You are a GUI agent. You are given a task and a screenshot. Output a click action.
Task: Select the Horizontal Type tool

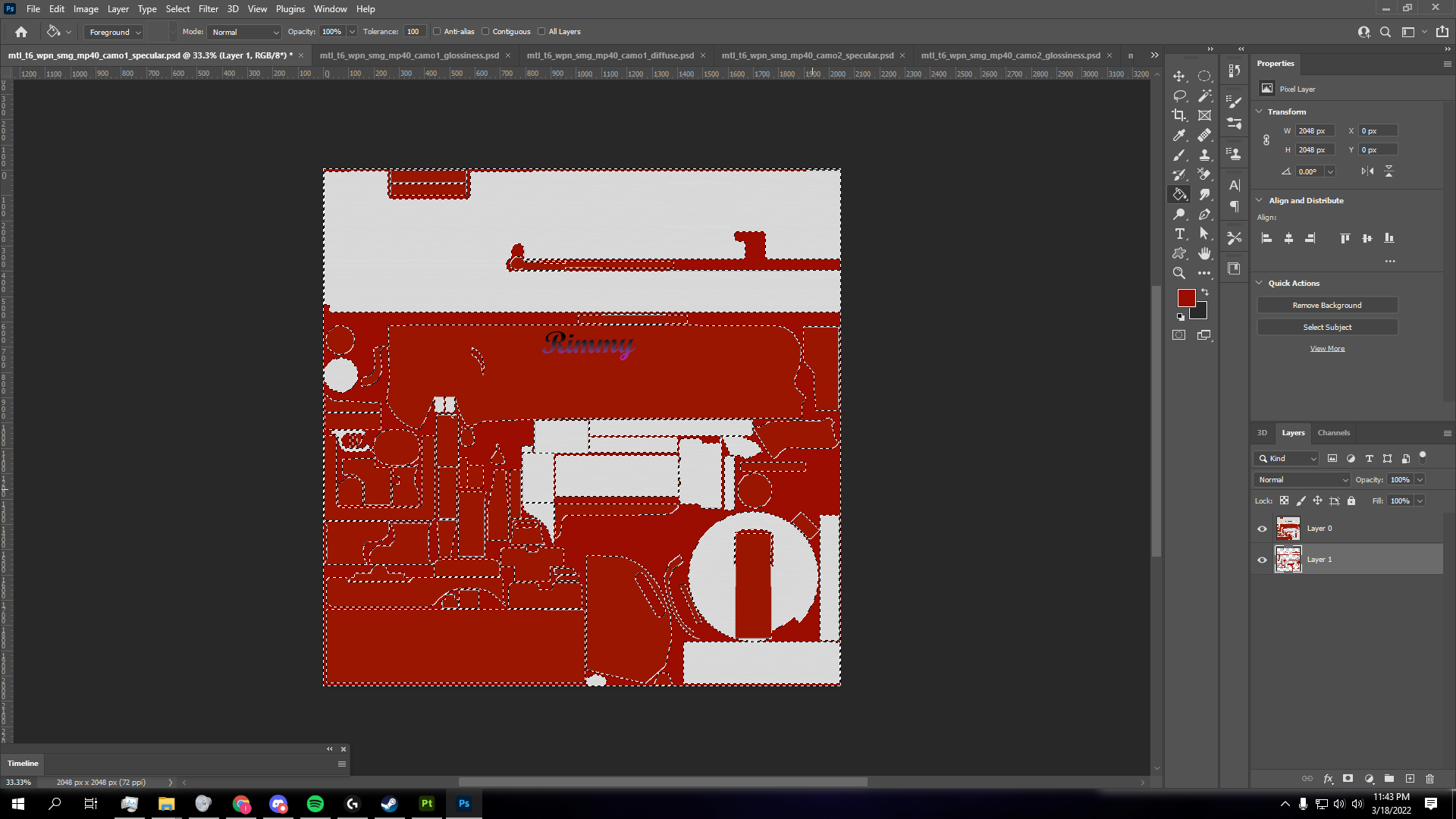coord(1179,234)
